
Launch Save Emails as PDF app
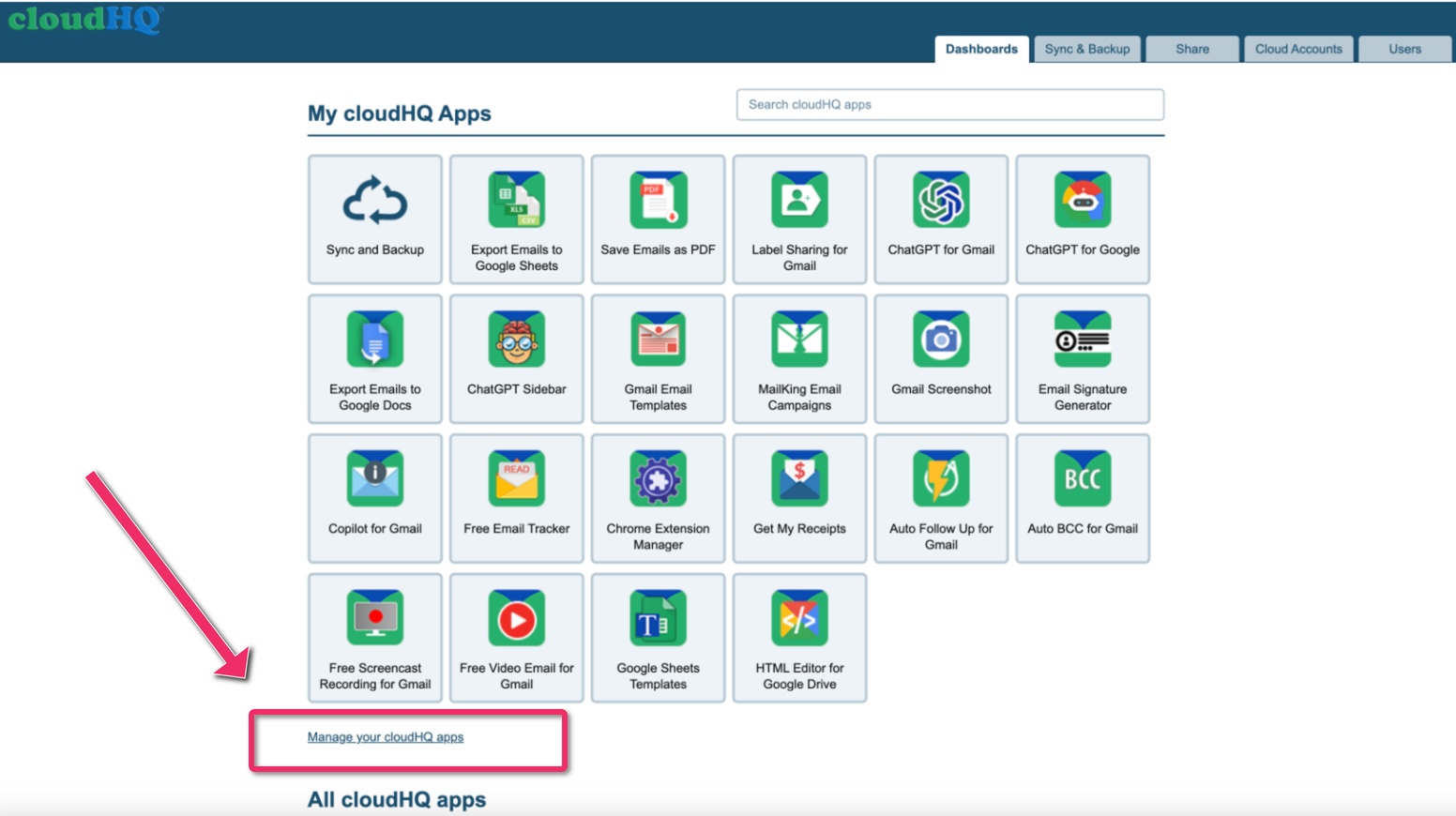click(x=659, y=219)
